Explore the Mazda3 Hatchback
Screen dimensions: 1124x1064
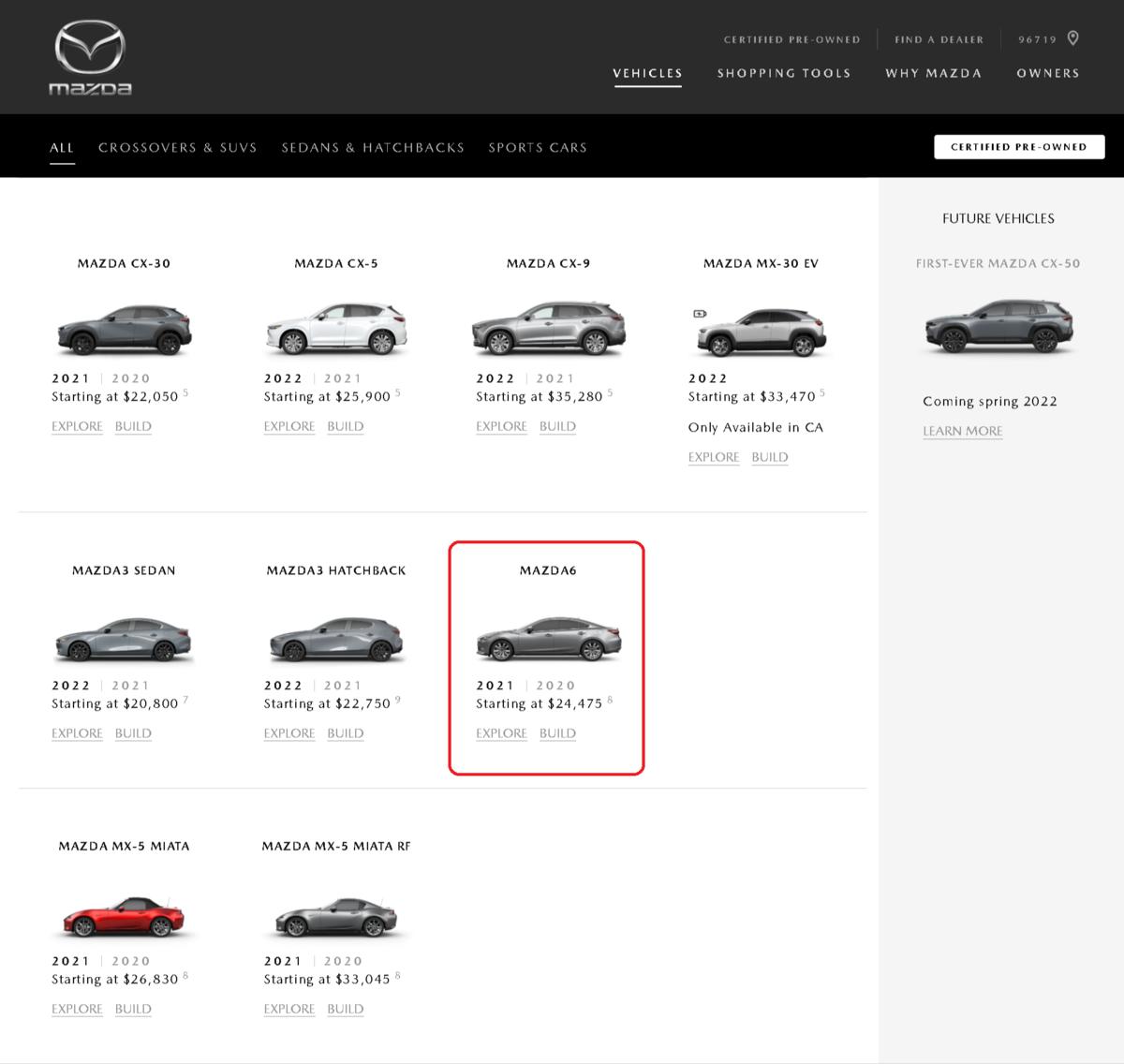click(289, 733)
